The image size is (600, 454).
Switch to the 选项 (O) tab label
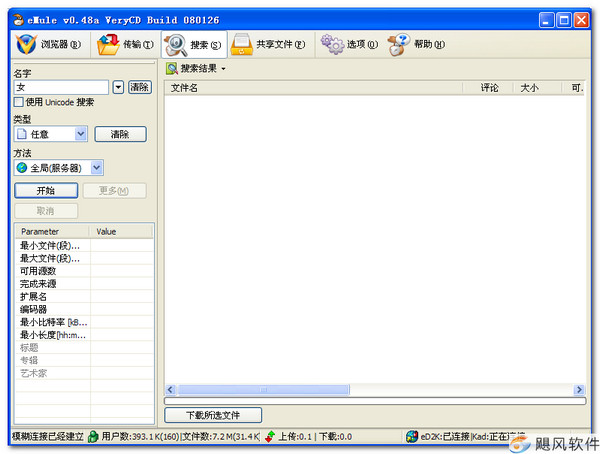tap(362, 44)
